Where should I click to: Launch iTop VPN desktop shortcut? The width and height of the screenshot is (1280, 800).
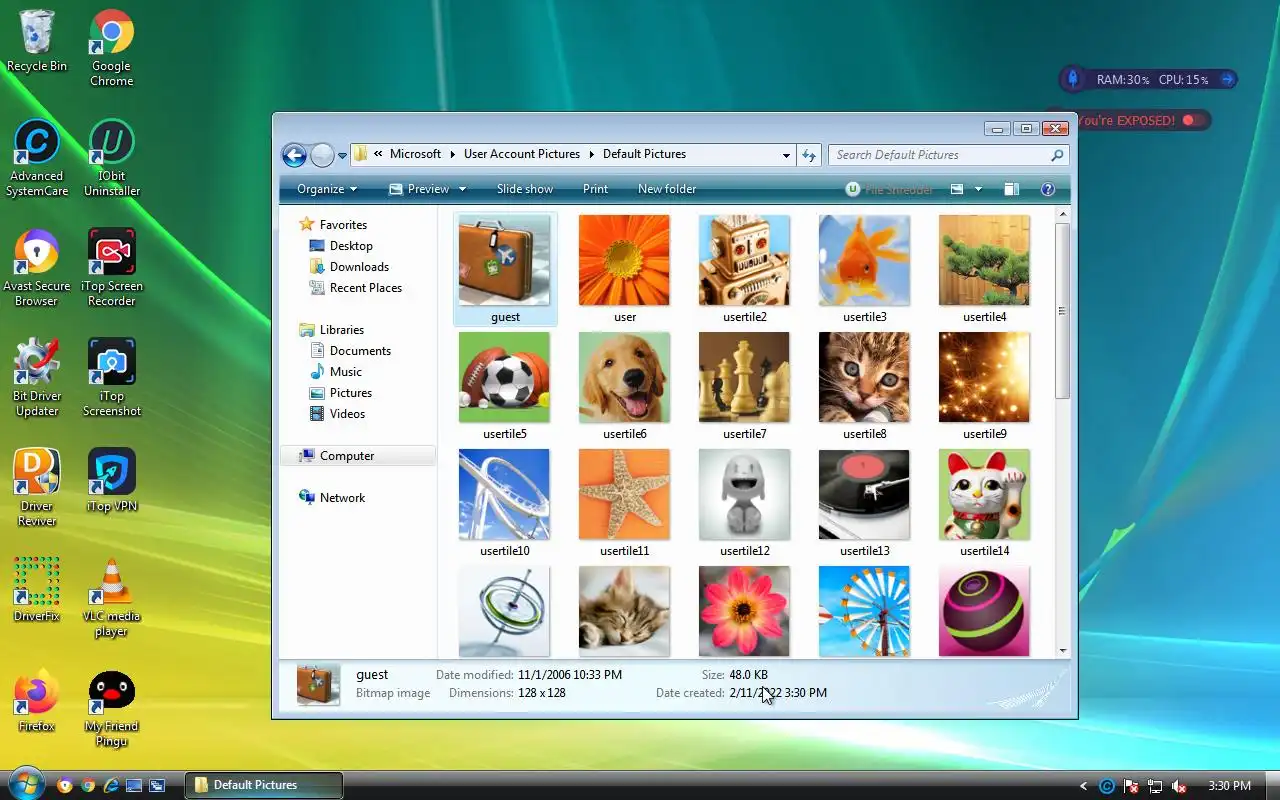click(112, 481)
